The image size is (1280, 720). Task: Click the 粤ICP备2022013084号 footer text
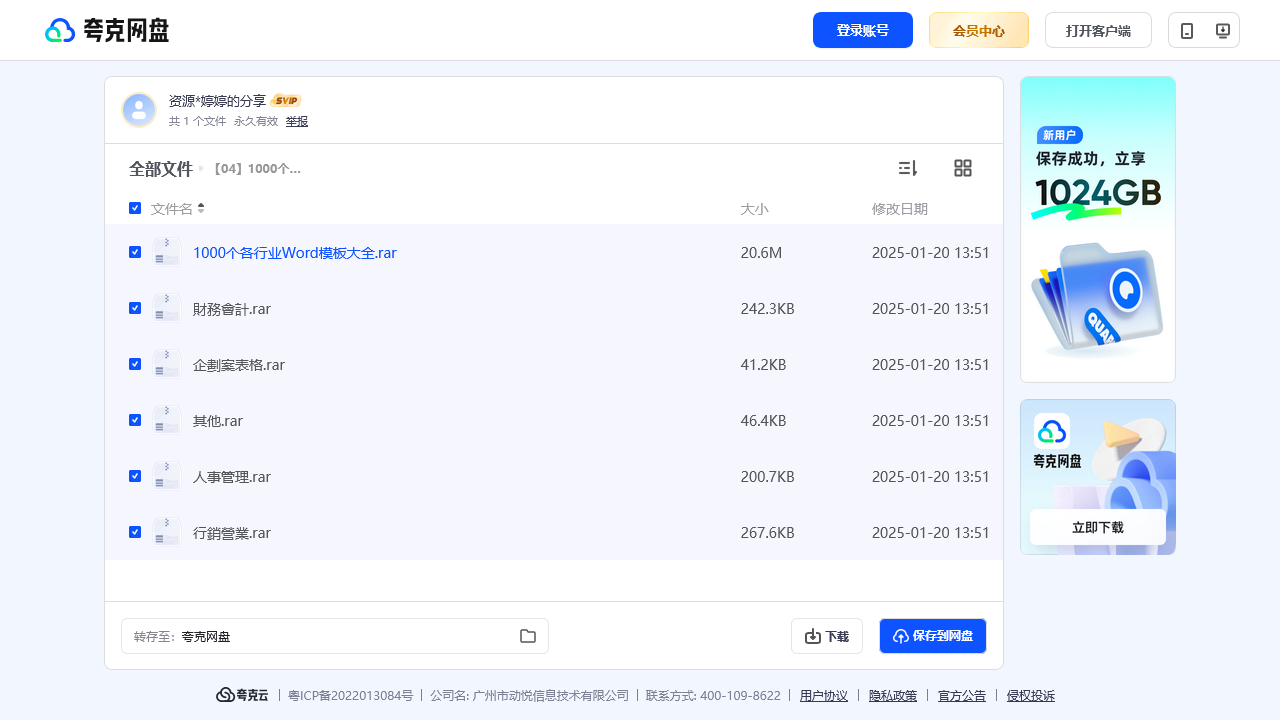[351, 695]
